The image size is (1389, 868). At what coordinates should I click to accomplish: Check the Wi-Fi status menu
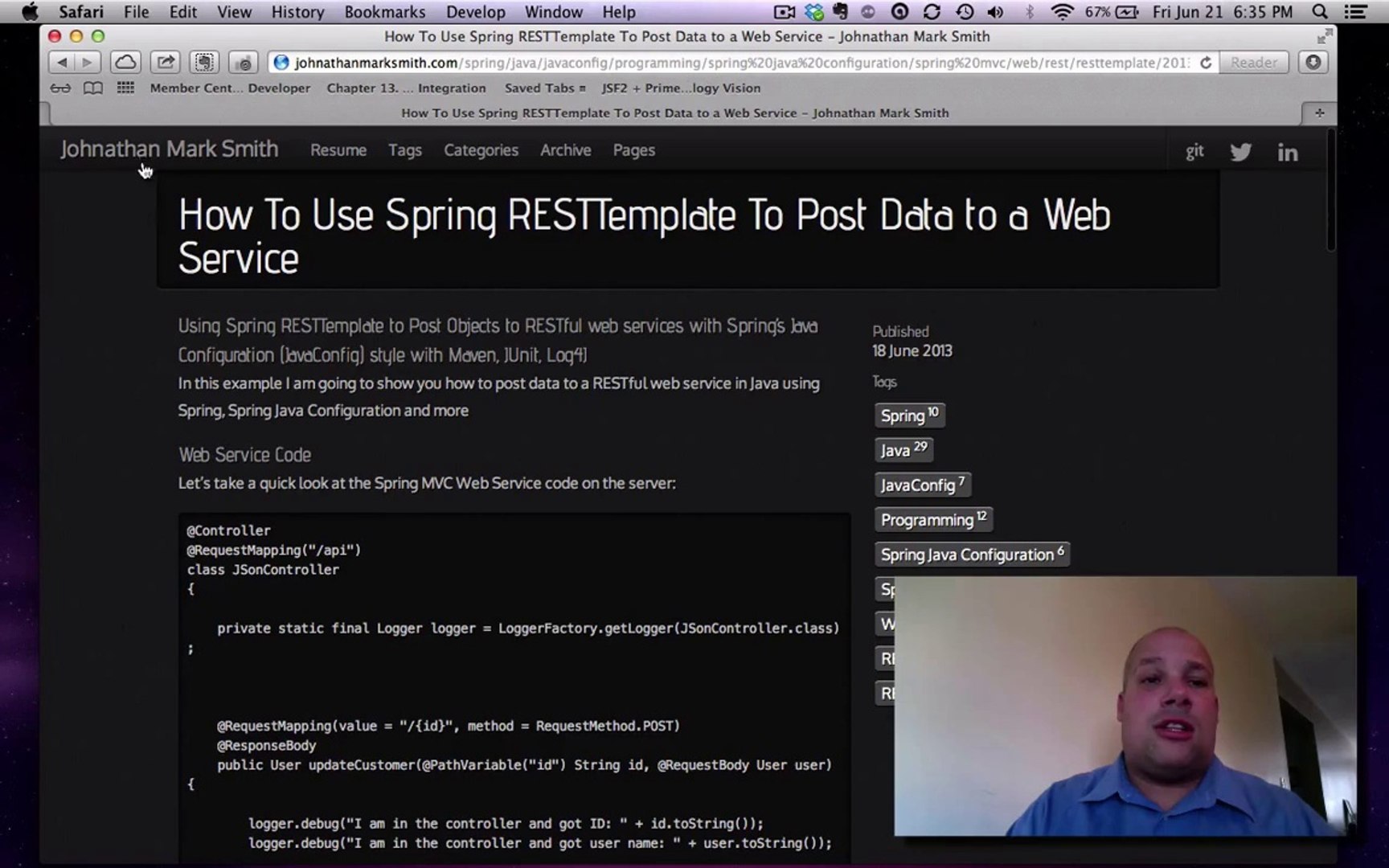coord(1062,12)
